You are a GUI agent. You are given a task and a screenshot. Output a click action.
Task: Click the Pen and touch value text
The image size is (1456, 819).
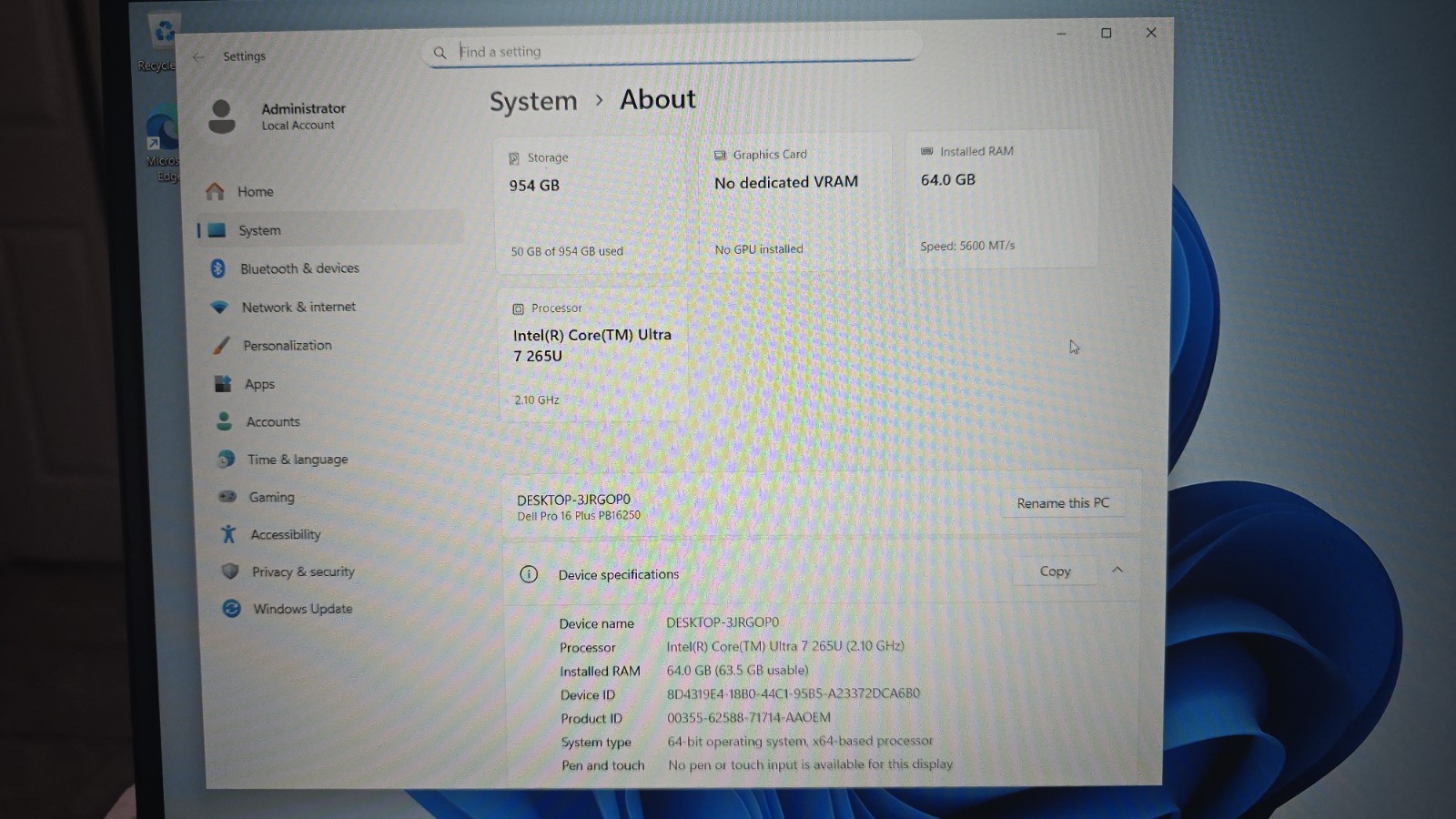point(810,764)
